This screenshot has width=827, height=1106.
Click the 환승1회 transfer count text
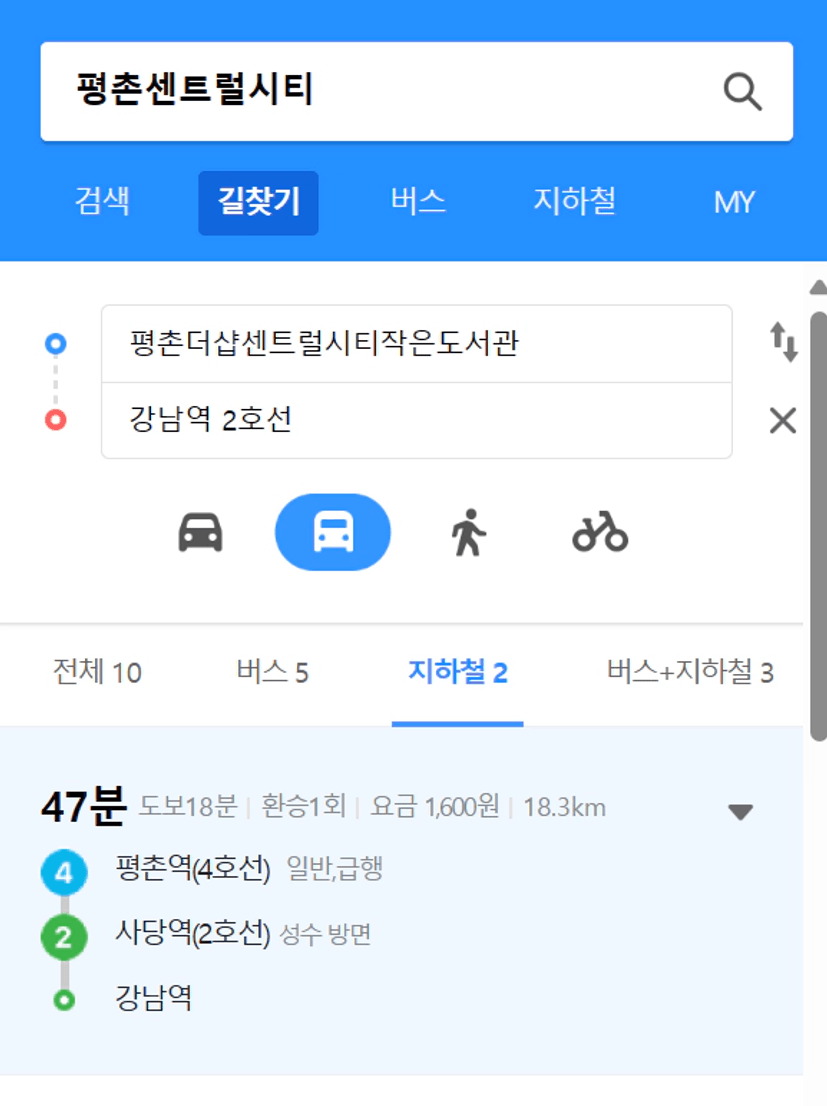click(x=304, y=807)
